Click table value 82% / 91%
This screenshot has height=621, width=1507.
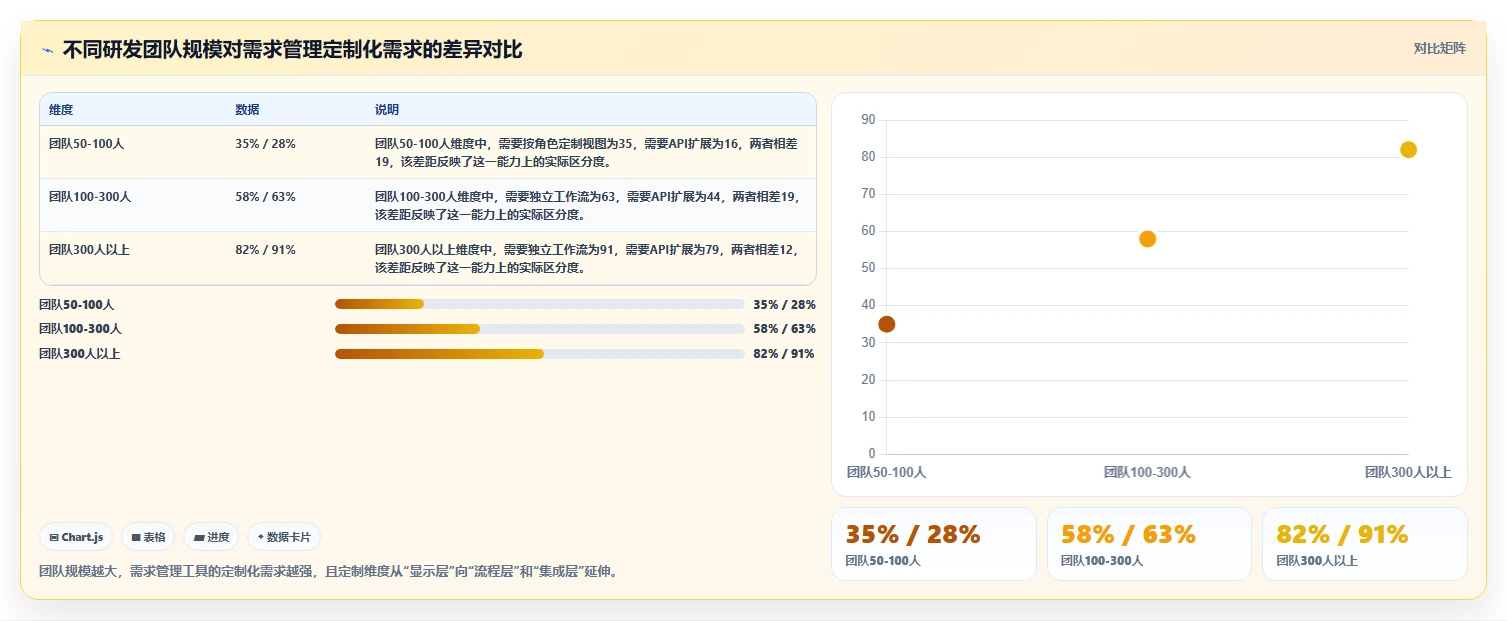[x=265, y=250]
